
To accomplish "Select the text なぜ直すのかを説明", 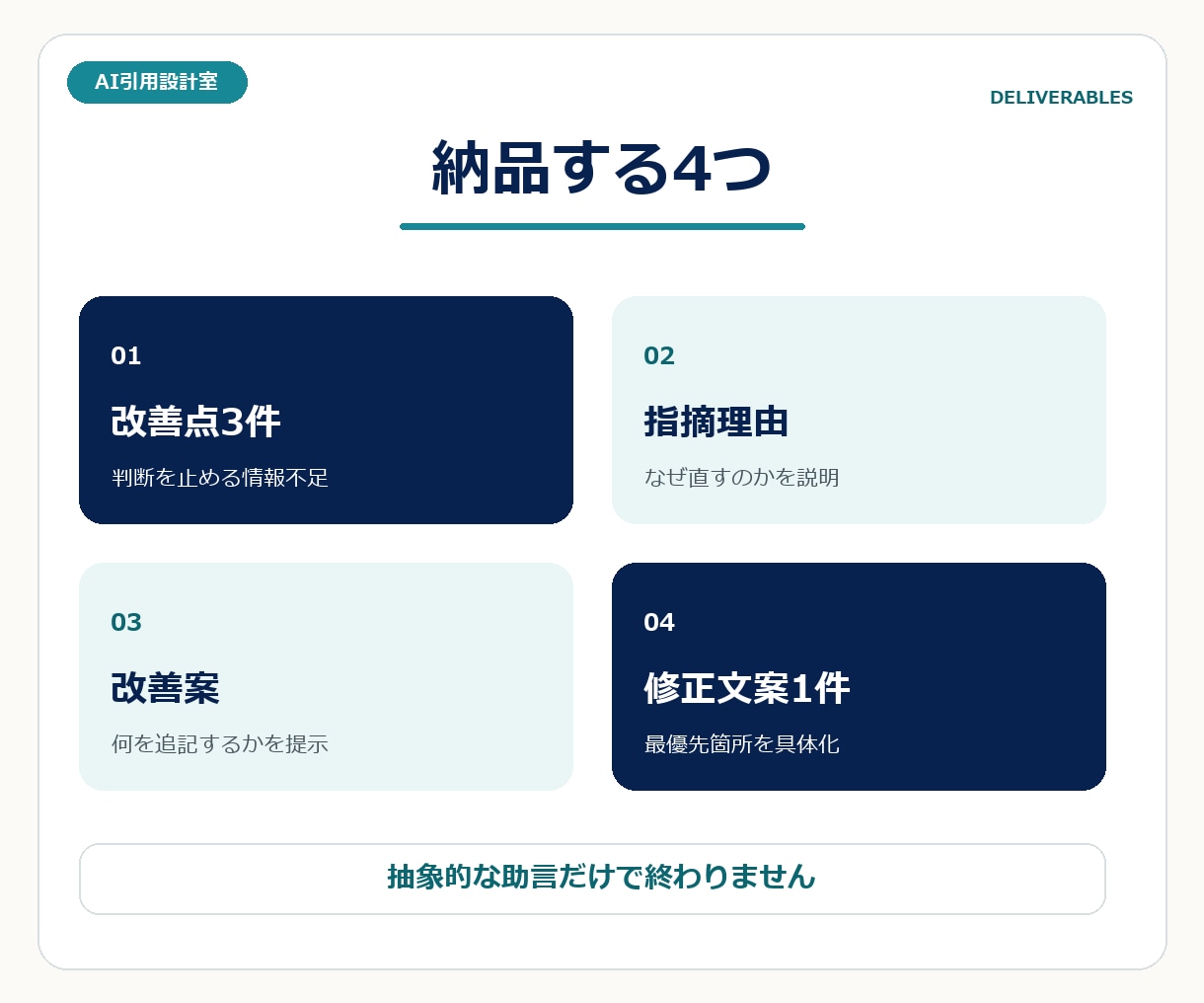I will (x=741, y=478).
